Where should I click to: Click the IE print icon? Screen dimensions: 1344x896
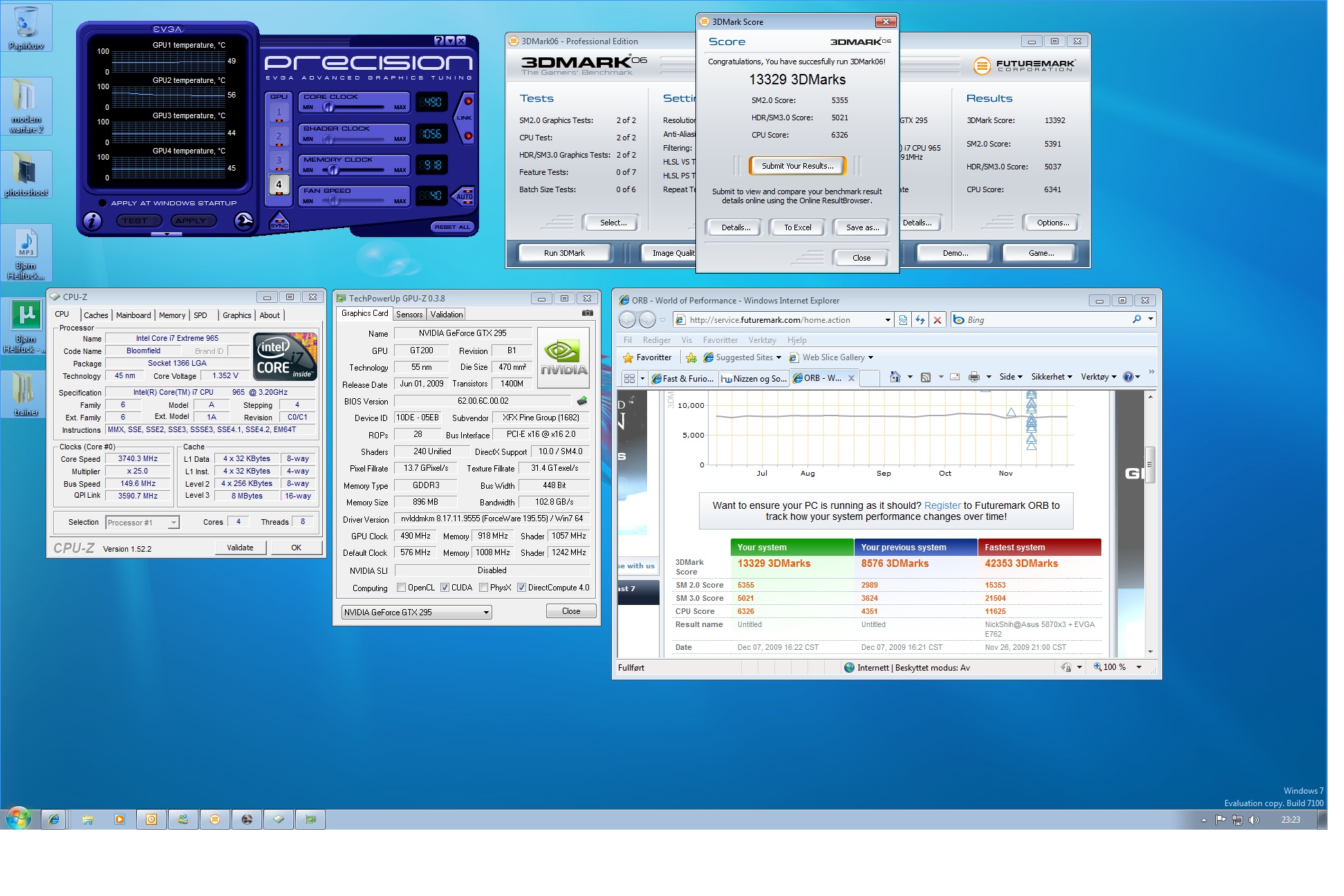pos(974,377)
